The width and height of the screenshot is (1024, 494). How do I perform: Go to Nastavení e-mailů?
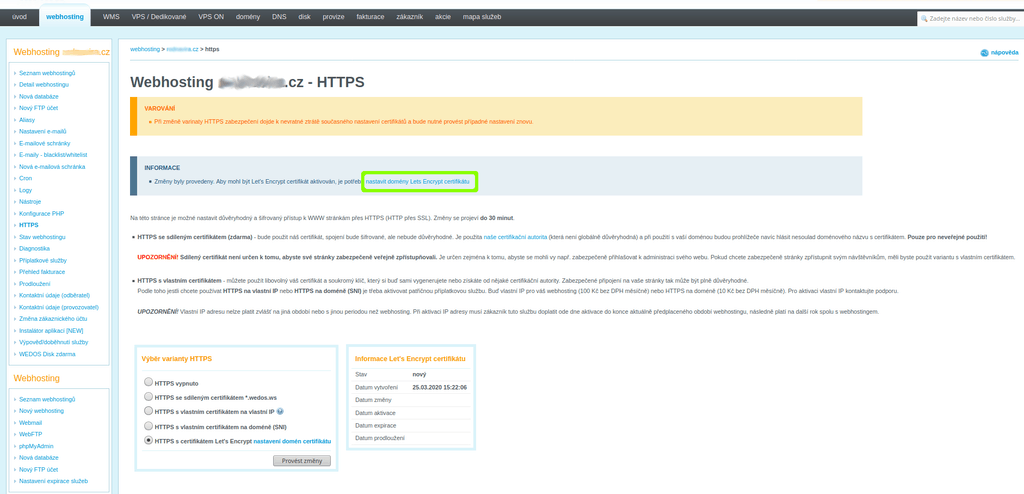tap(42, 131)
